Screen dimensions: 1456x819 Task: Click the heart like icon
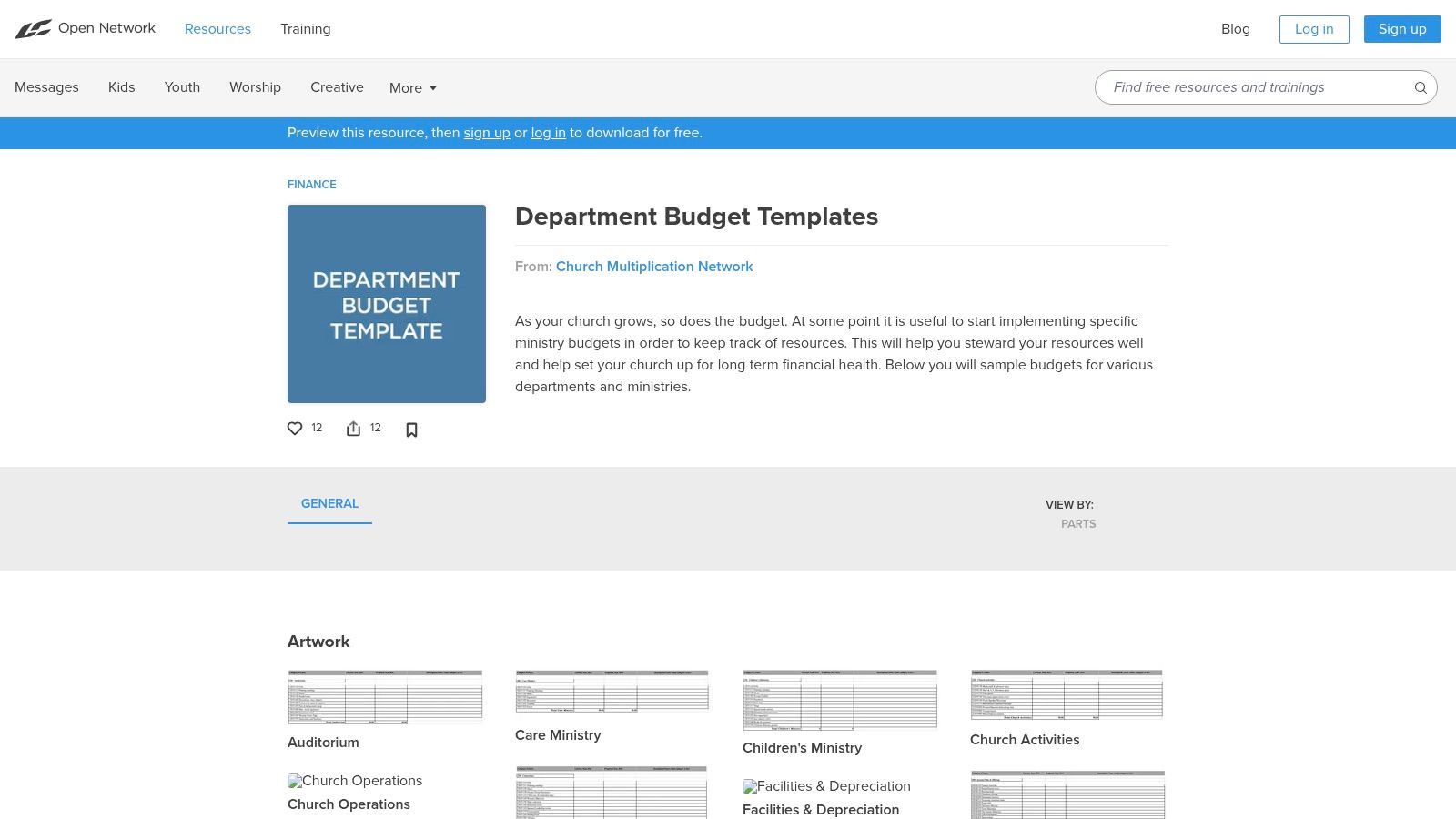[295, 429]
